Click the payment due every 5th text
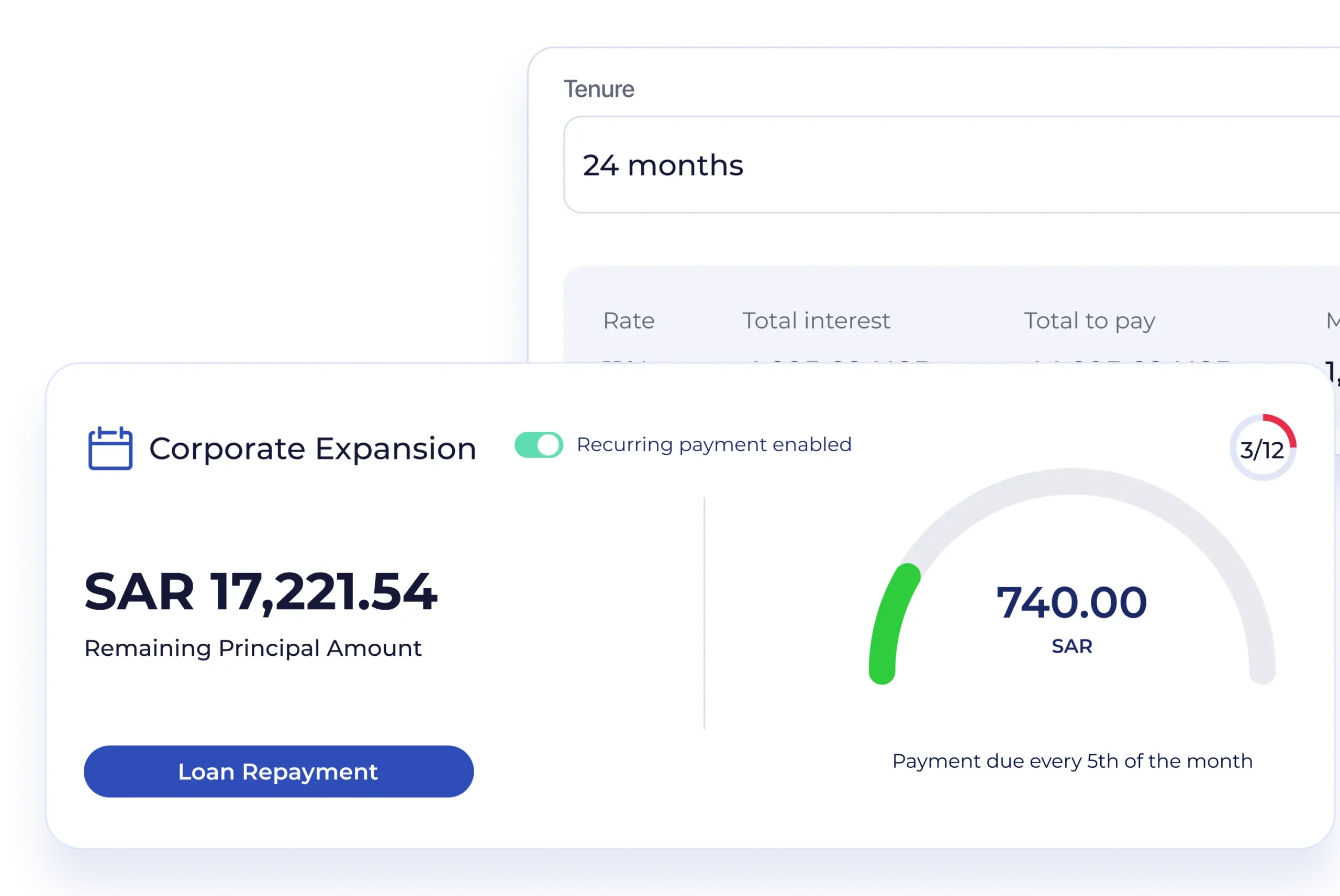Image resolution: width=1340 pixels, height=896 pixels. coord(1072,761)
